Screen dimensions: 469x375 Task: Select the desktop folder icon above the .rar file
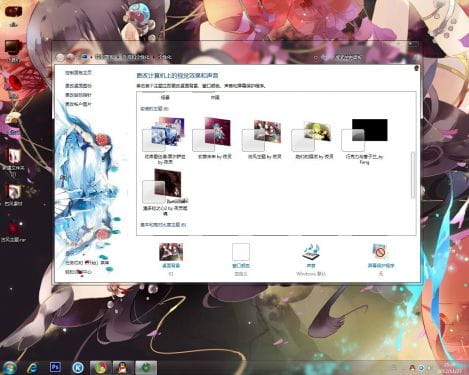tap(14, 195)
